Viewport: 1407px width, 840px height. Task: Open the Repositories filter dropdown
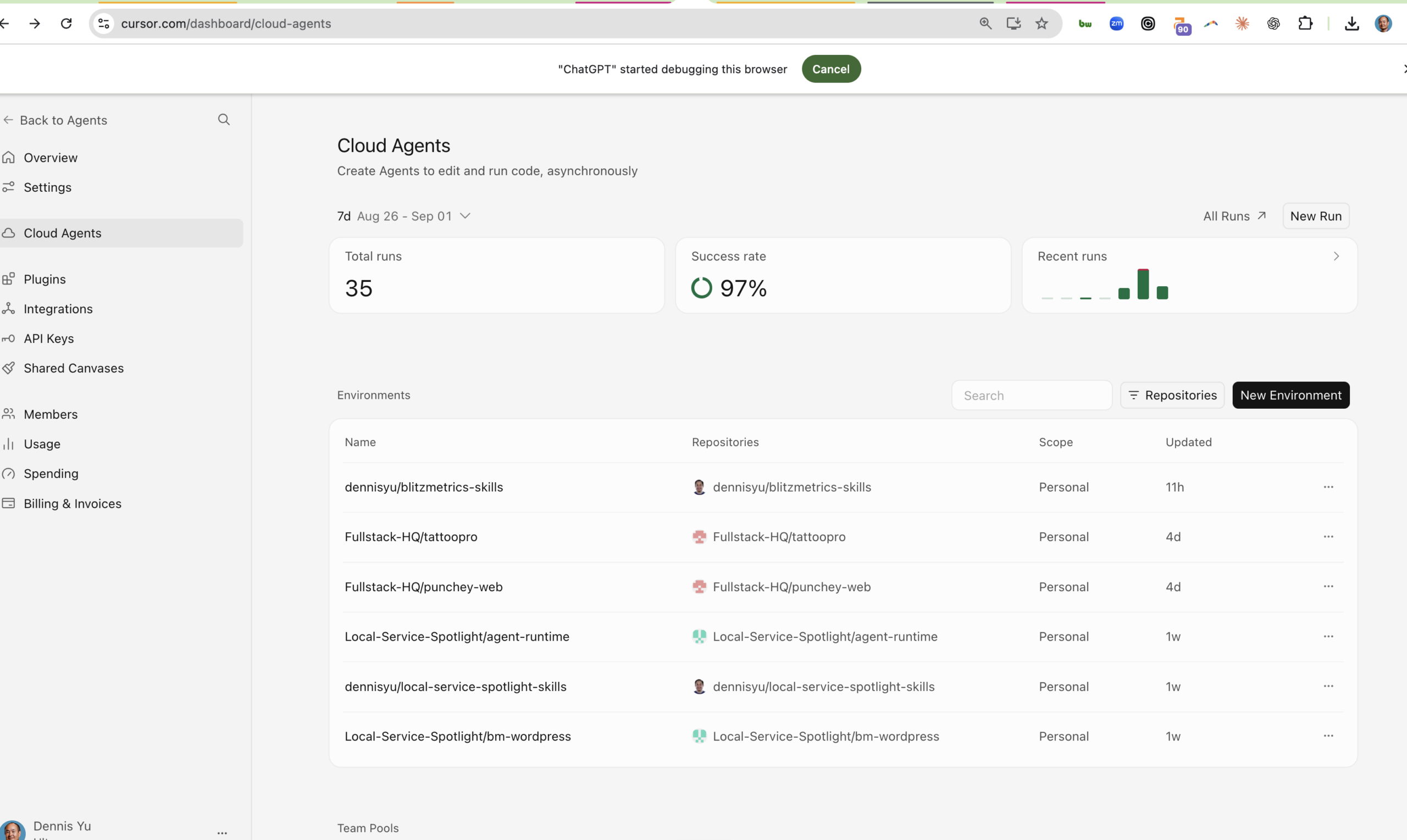tap(1172, 395)
